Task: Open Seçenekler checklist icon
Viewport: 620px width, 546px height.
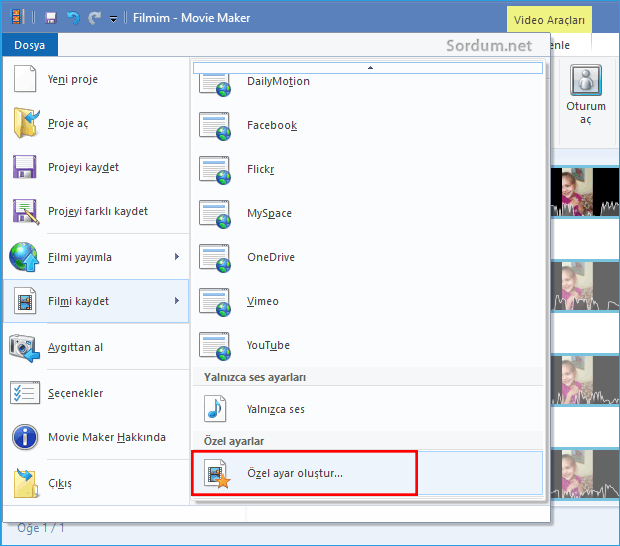Action: [x=25, y=393]
